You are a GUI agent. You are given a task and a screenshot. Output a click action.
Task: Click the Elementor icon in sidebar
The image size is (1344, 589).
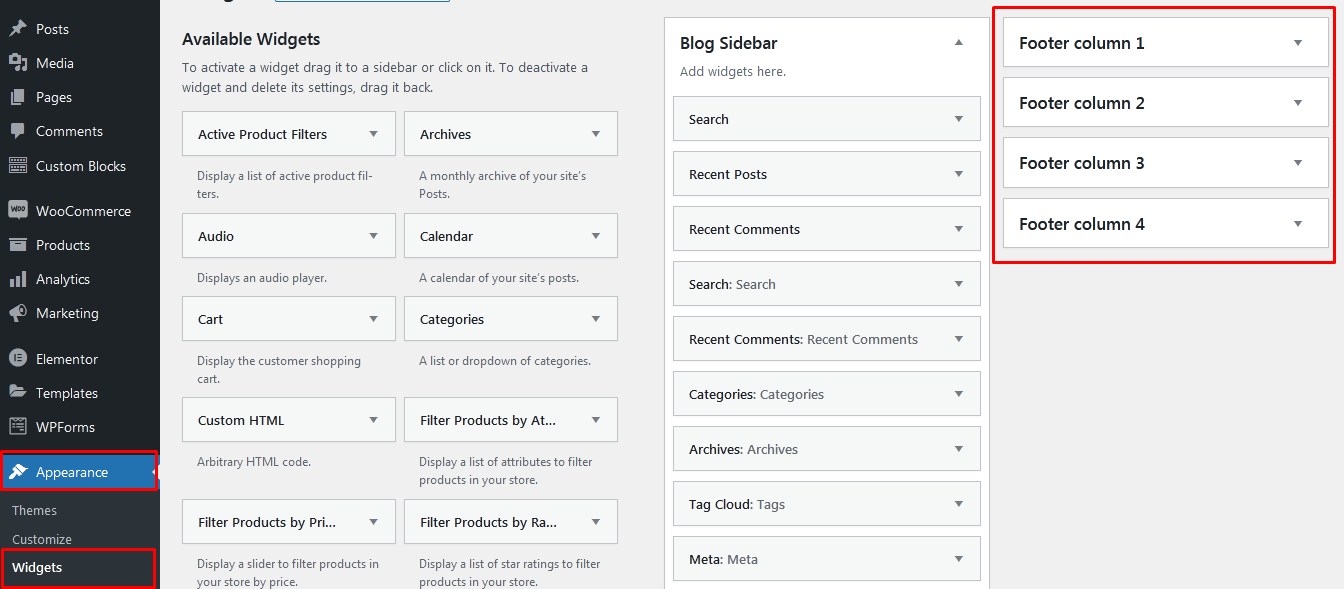(x=18, y=359)
